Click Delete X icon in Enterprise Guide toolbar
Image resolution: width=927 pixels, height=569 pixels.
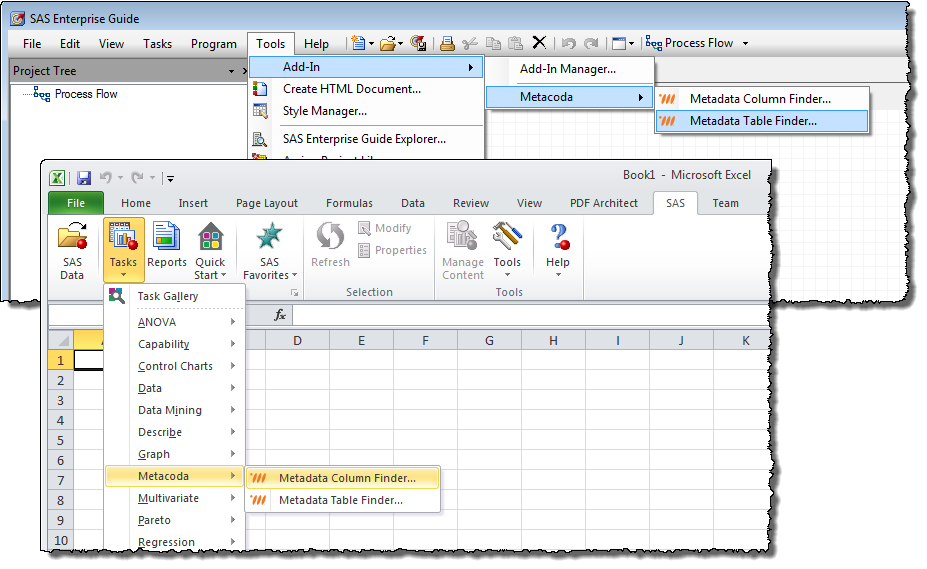(539, 43)
